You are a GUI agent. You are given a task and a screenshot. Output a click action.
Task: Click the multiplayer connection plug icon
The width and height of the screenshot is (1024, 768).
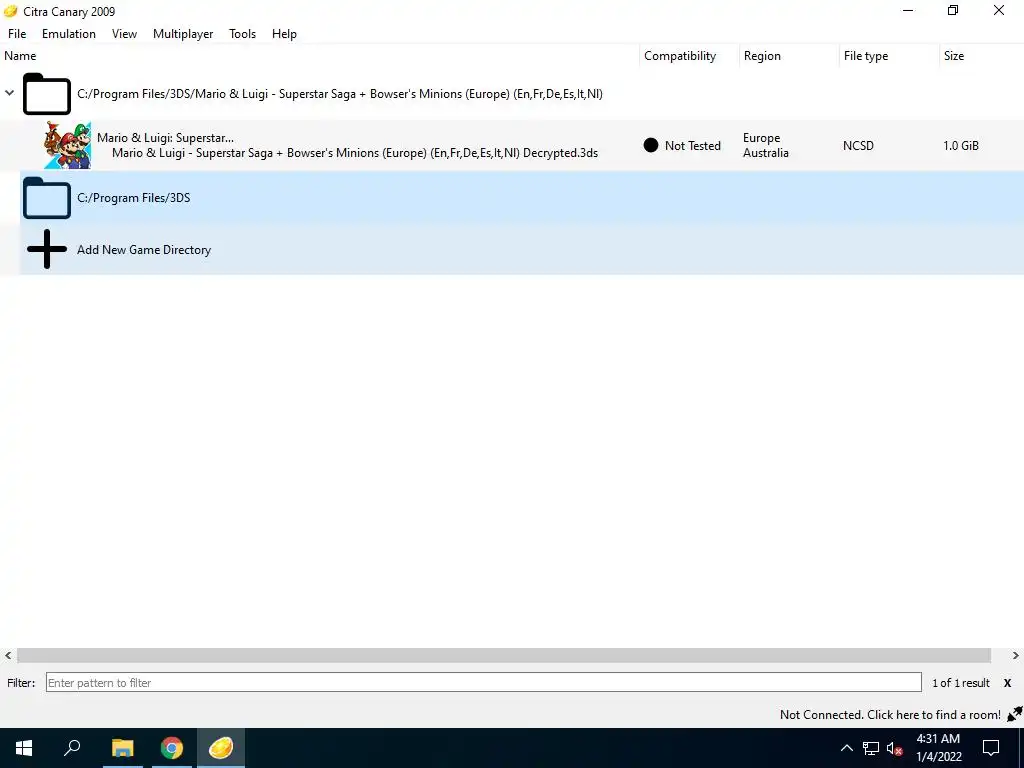click(x=1014, y=714)
